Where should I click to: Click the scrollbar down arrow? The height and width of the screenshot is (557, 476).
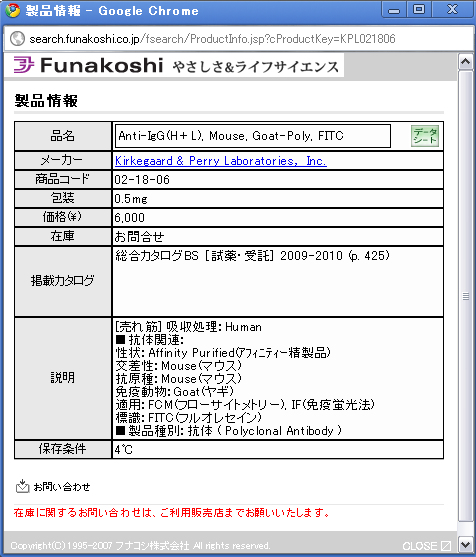pos(465,544)
